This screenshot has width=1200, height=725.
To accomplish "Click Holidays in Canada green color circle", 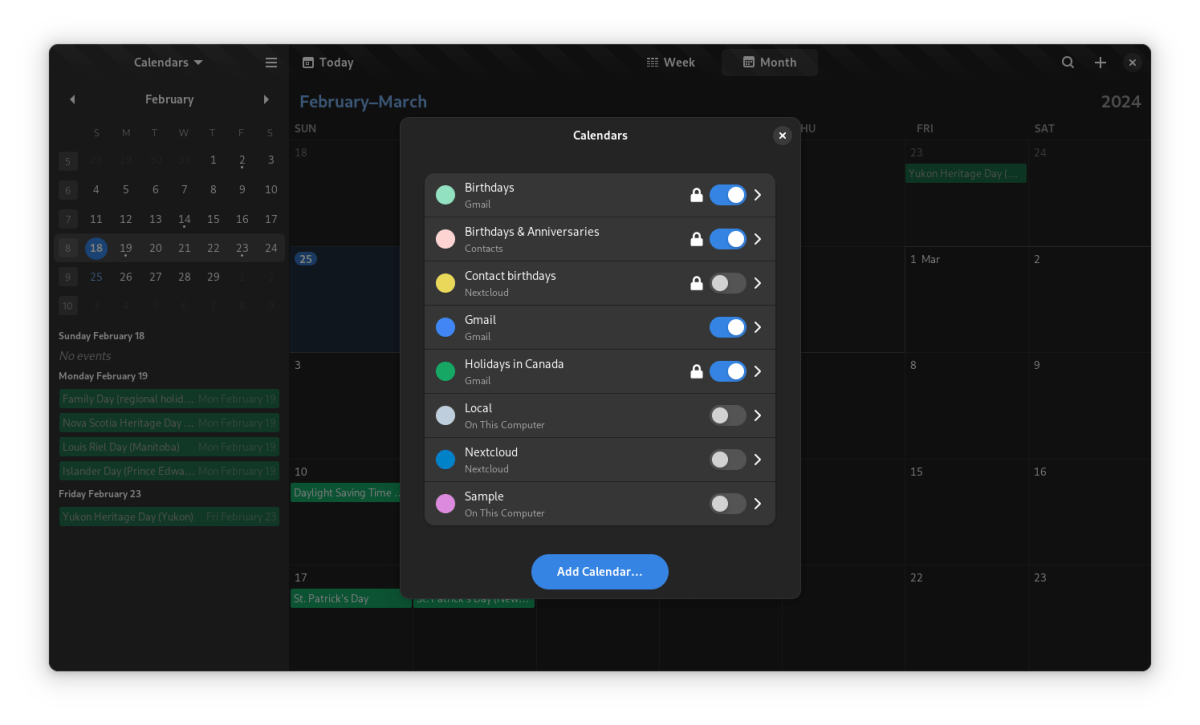I will click(446, 371).
